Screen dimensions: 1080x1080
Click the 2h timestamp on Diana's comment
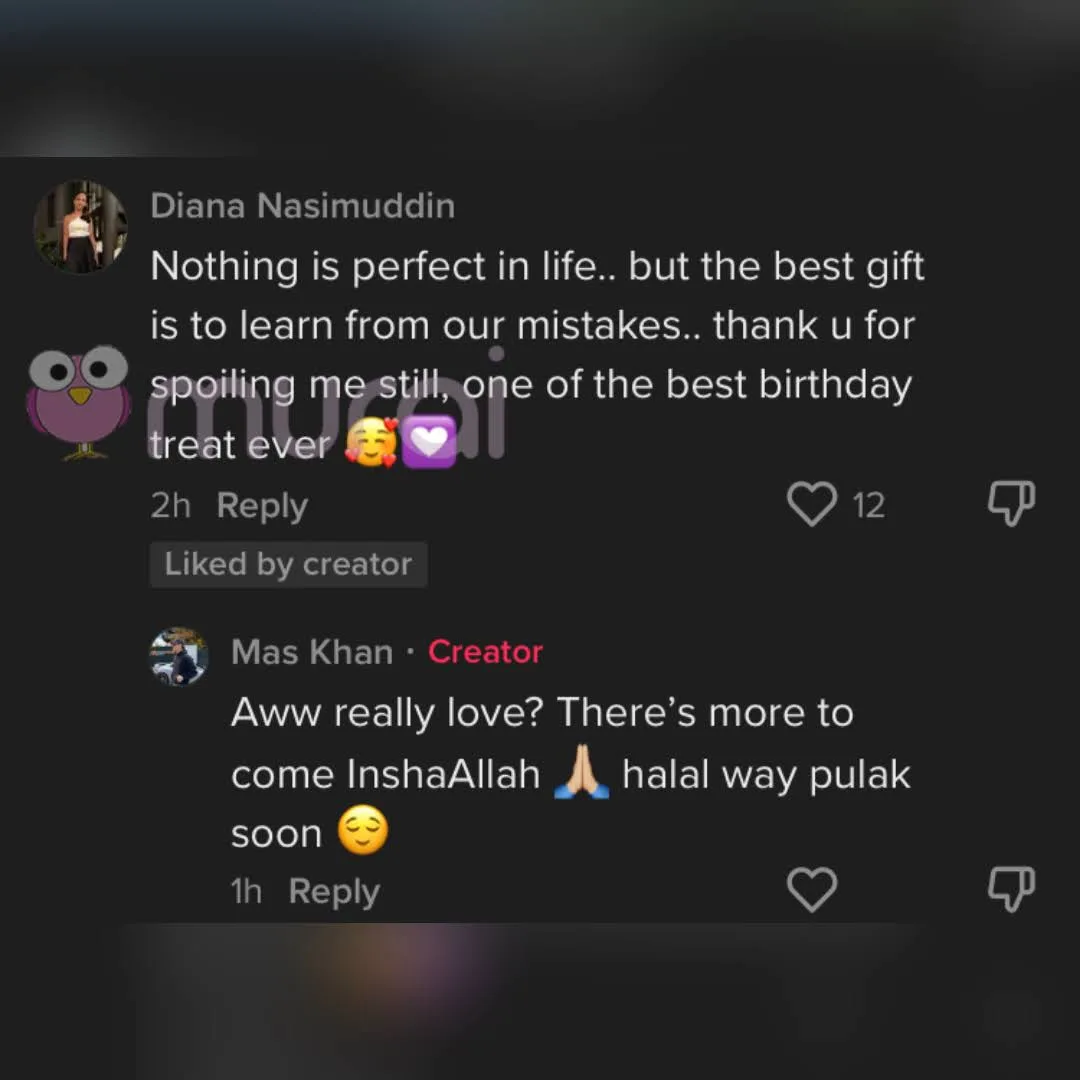point(170,506)
